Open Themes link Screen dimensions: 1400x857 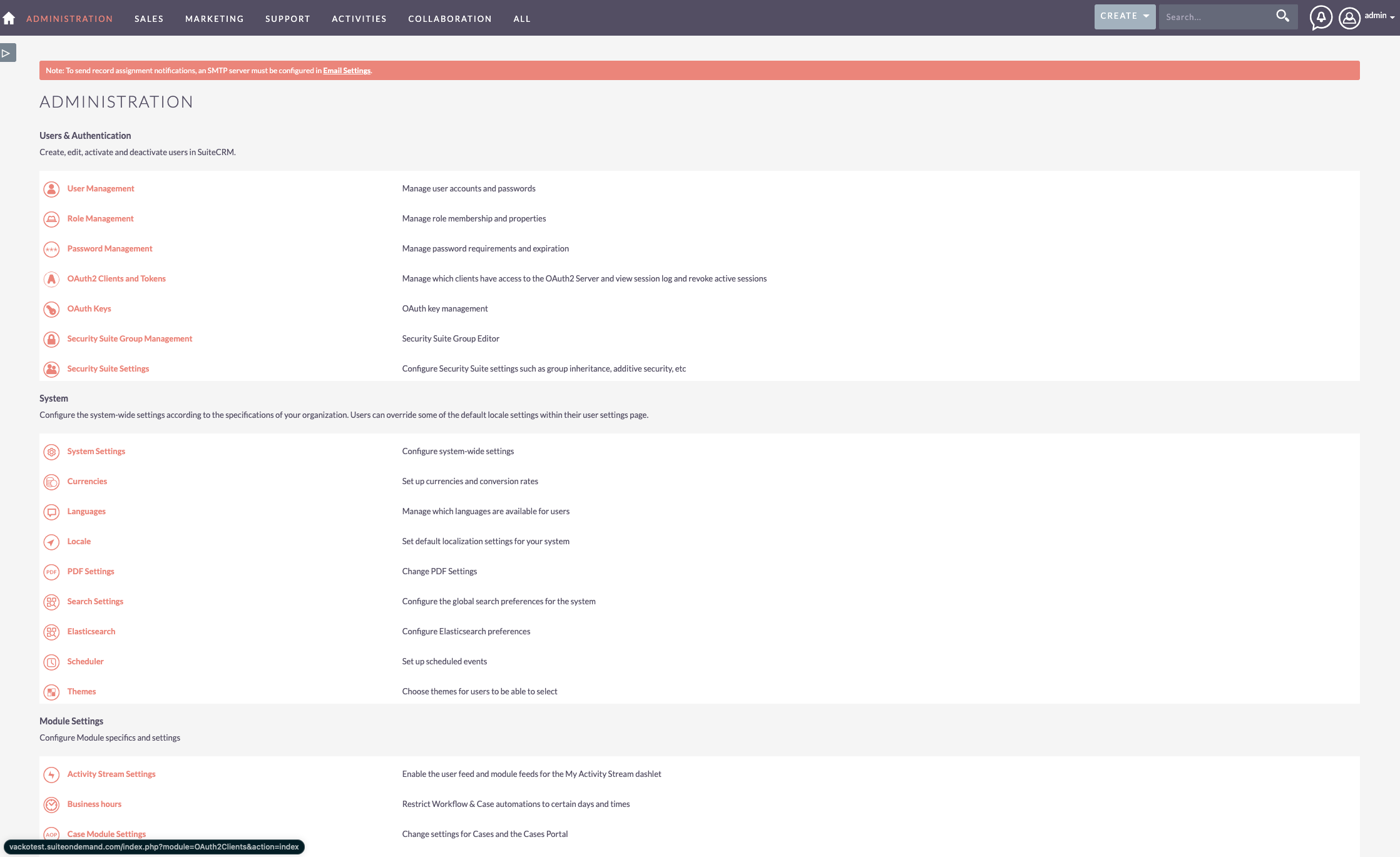81,691
